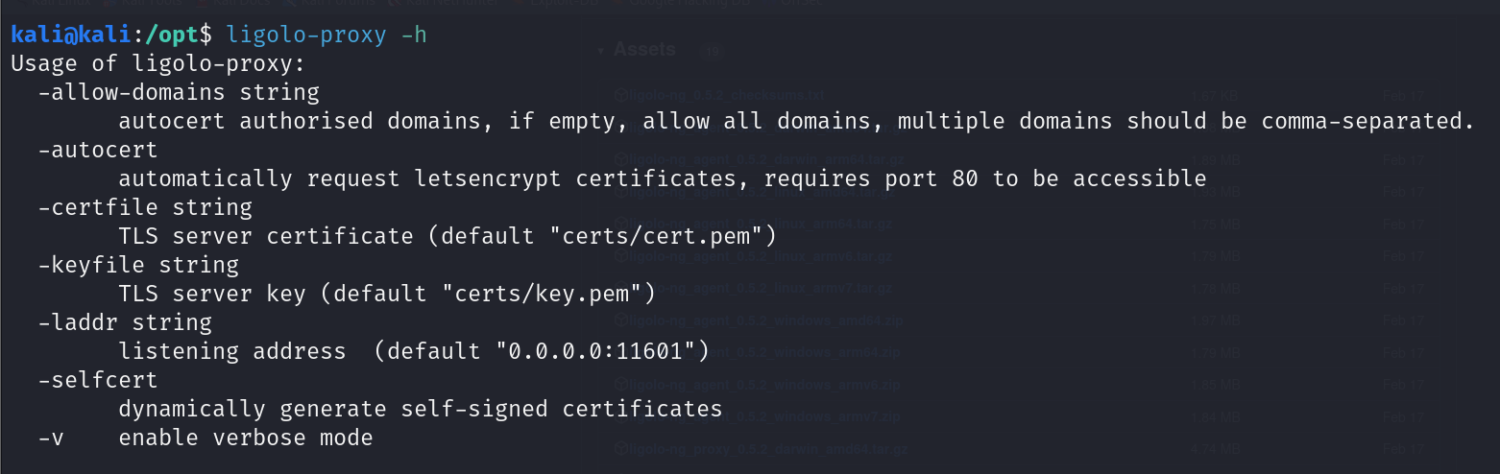Click the package icon beside agent linux_armv6.tar.gz
This screenshot has width=1500, height=474.
pos(620,256)
